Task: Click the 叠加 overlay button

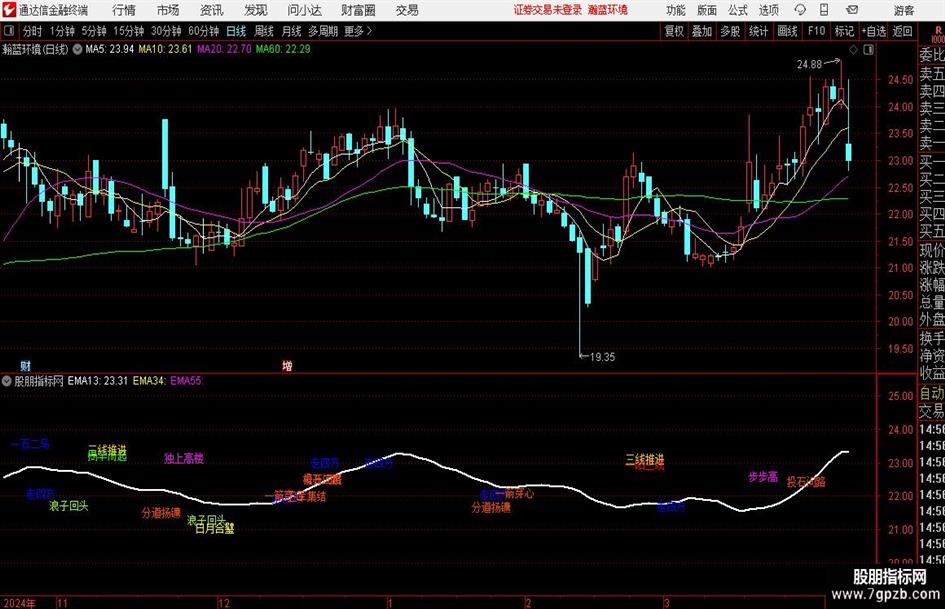Action: pyautogui.click(x=702, y=31)
